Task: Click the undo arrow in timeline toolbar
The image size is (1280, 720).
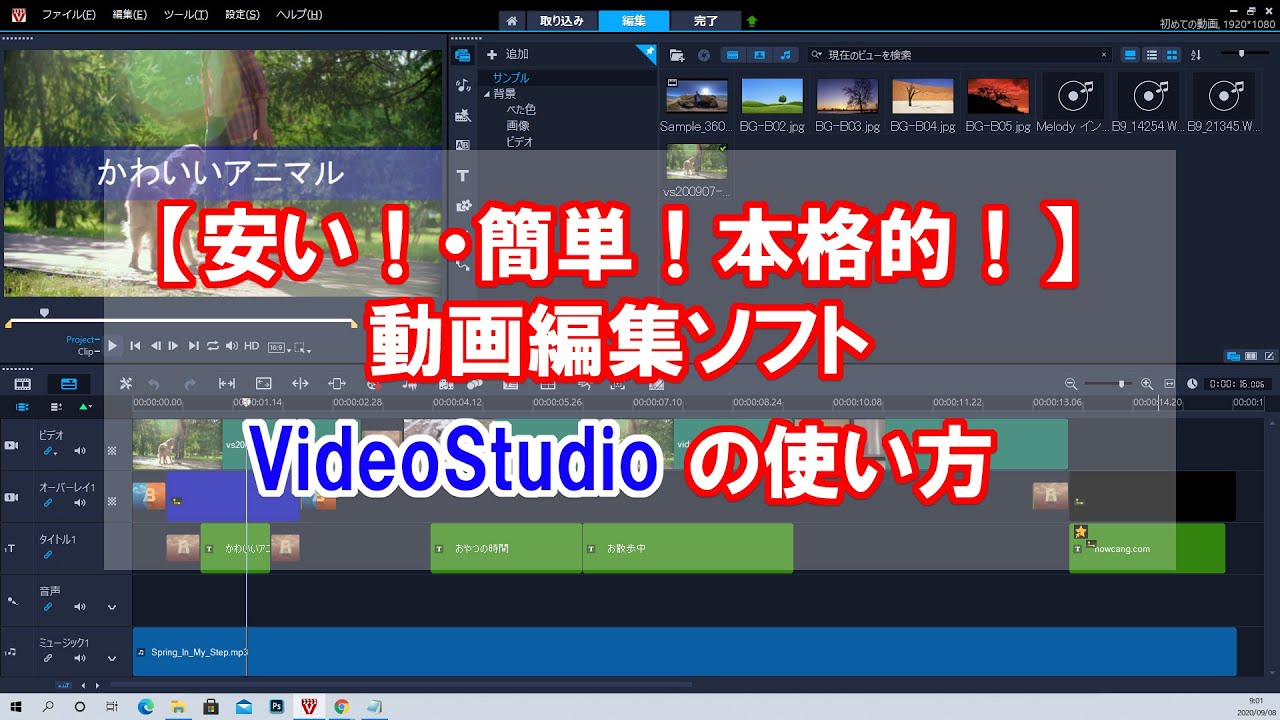Action: (x=154, y=383)
